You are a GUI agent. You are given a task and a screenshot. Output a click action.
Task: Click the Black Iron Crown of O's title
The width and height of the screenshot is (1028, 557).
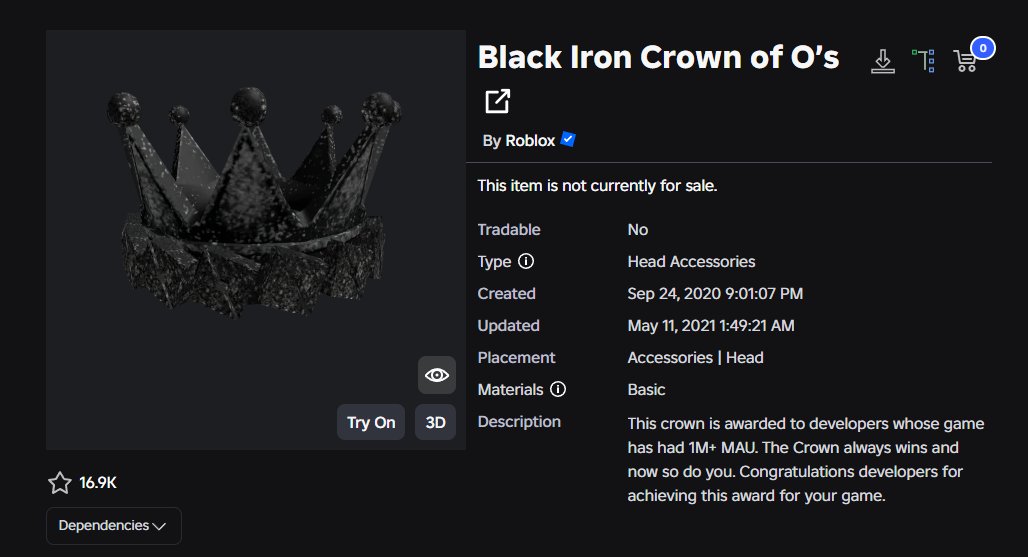(658, 58)
